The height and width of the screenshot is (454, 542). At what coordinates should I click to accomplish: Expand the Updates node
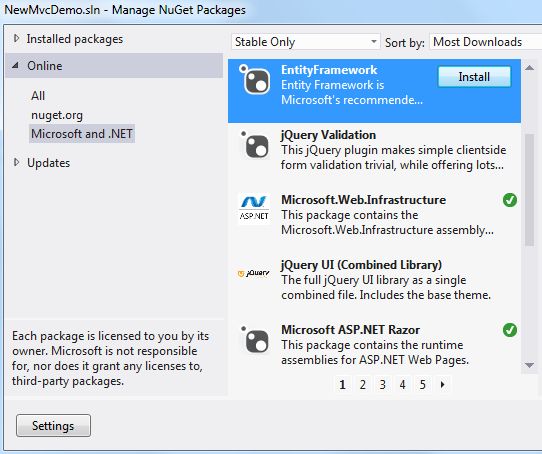tap(16, 162)
